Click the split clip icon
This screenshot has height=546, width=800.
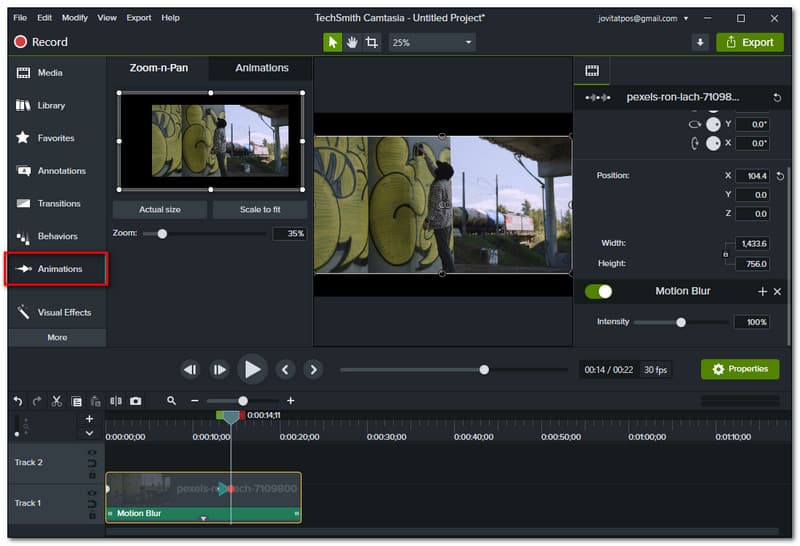click(116, 401)
